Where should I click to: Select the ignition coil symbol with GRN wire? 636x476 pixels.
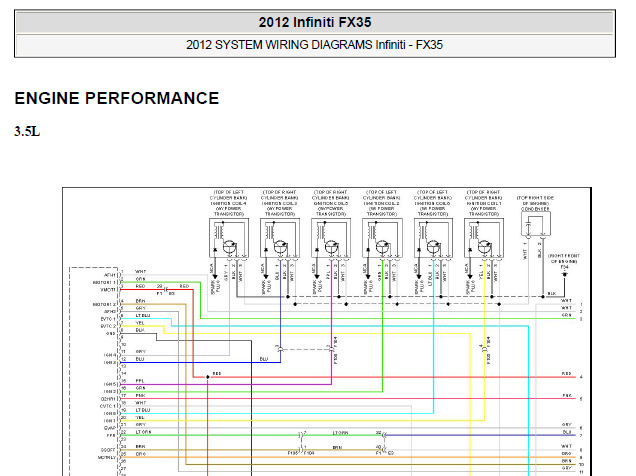(x=382, y=238)
